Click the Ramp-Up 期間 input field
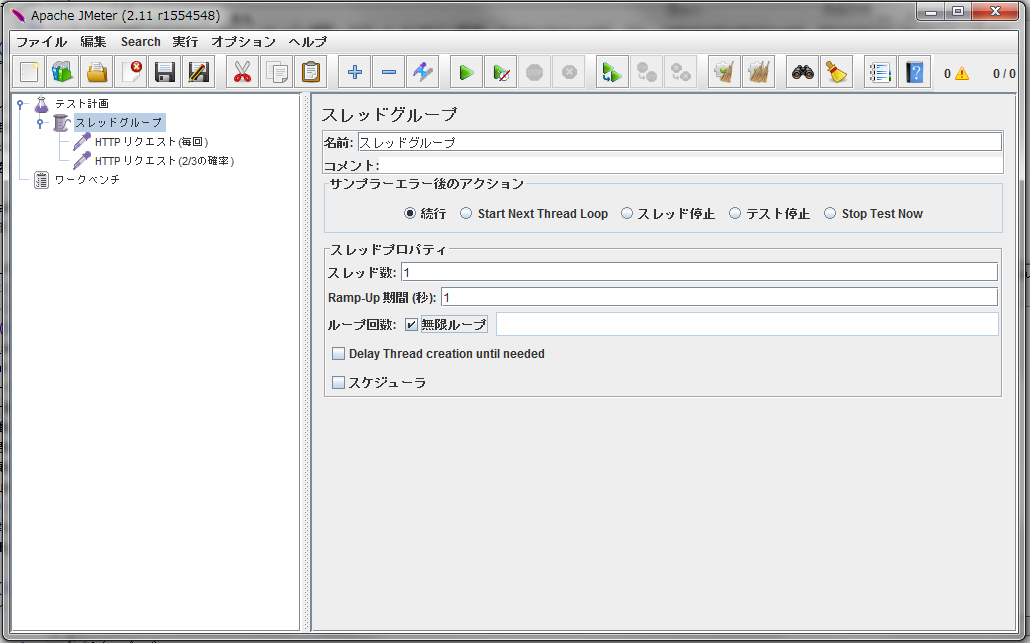Screen dimensions: 1030x643 coord(719,298)
